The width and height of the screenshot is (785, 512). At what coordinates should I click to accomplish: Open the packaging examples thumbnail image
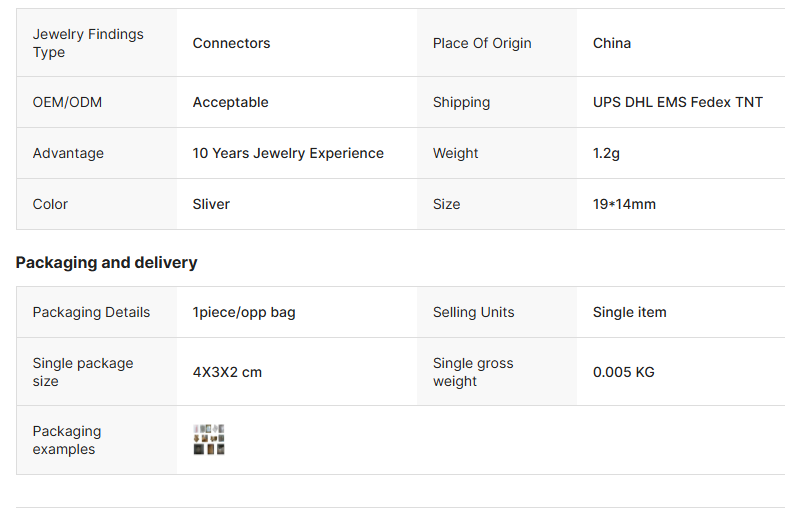(x=209, y=440)
